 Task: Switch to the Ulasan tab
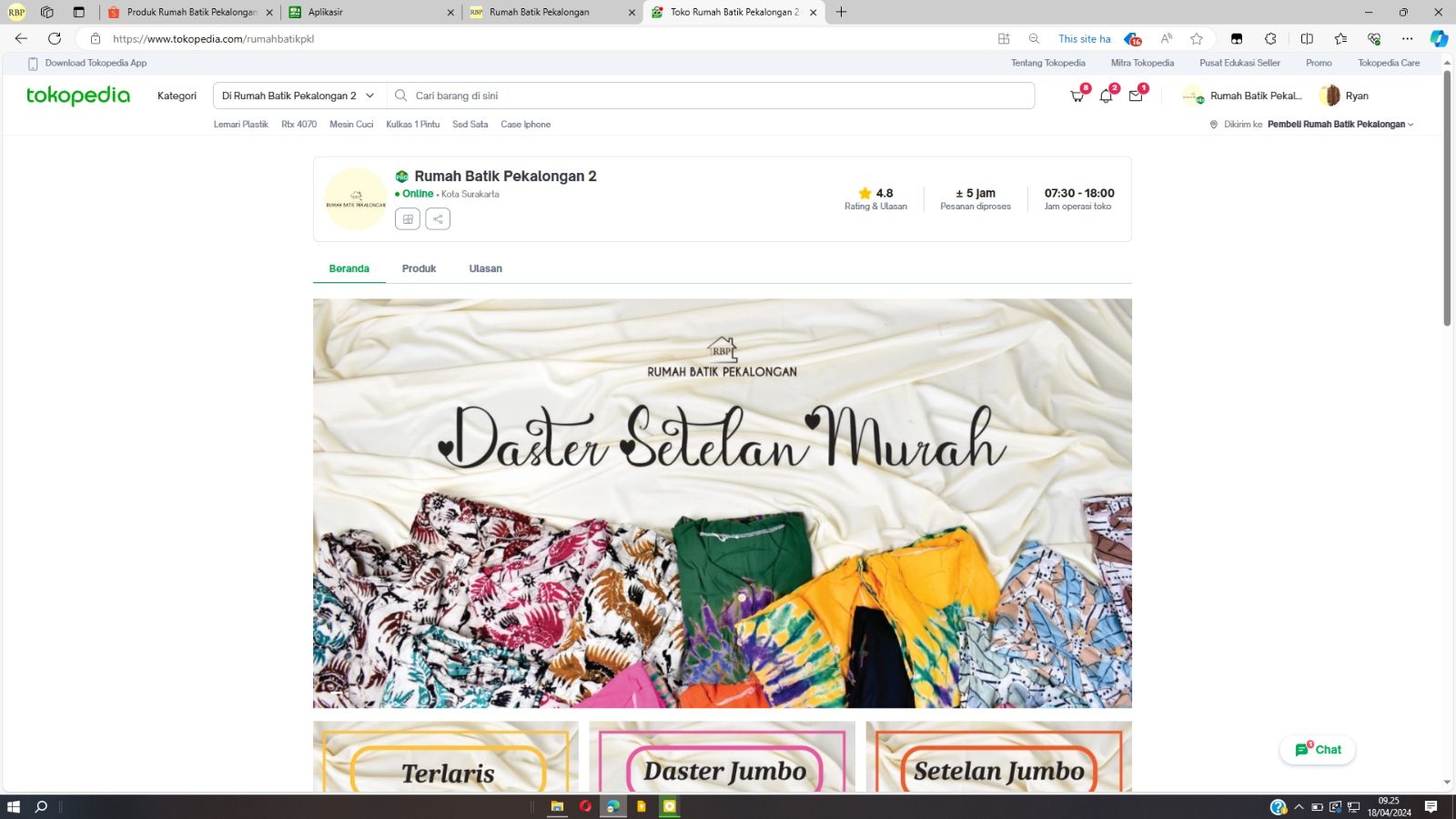coord(486,268)
